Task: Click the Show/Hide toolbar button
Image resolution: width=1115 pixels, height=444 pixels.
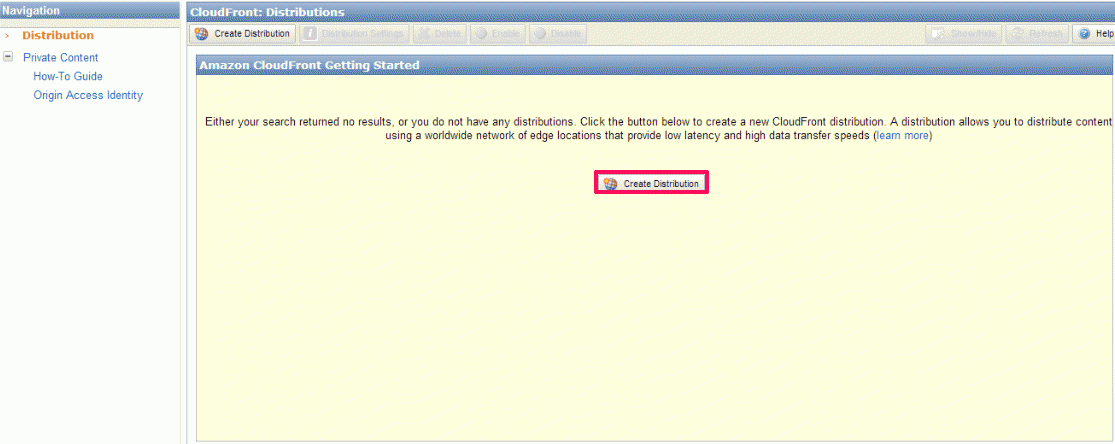Action: (x=964, y=33)
